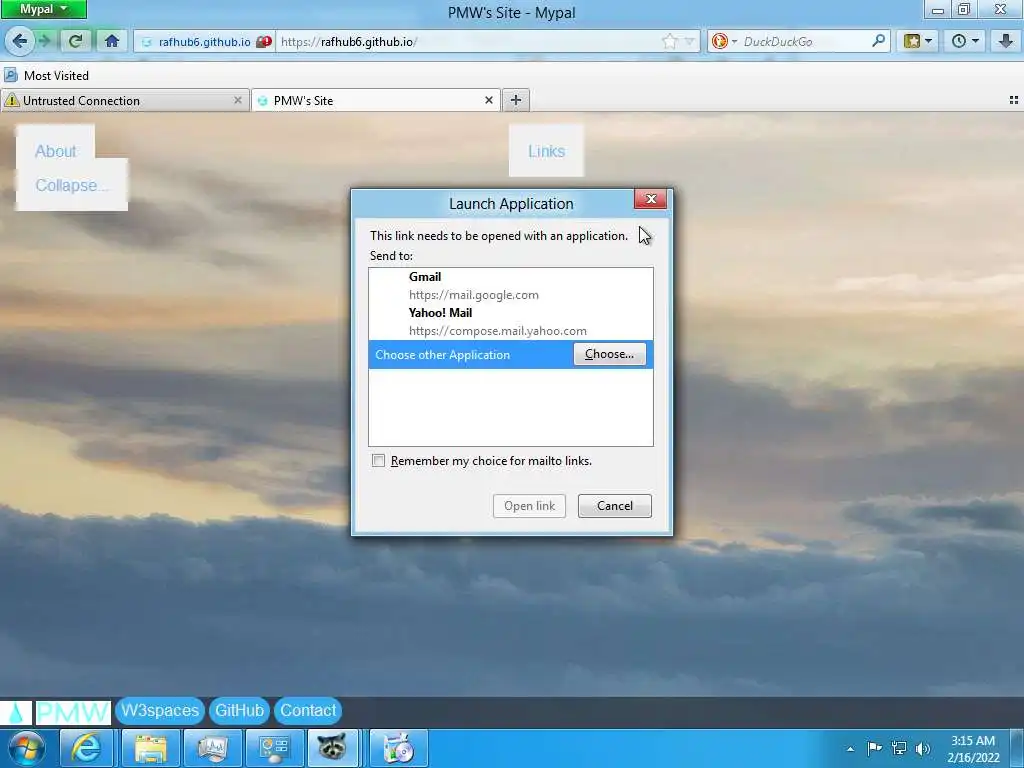
Task: Open the history clock dropdown
Action: point(965,41)
